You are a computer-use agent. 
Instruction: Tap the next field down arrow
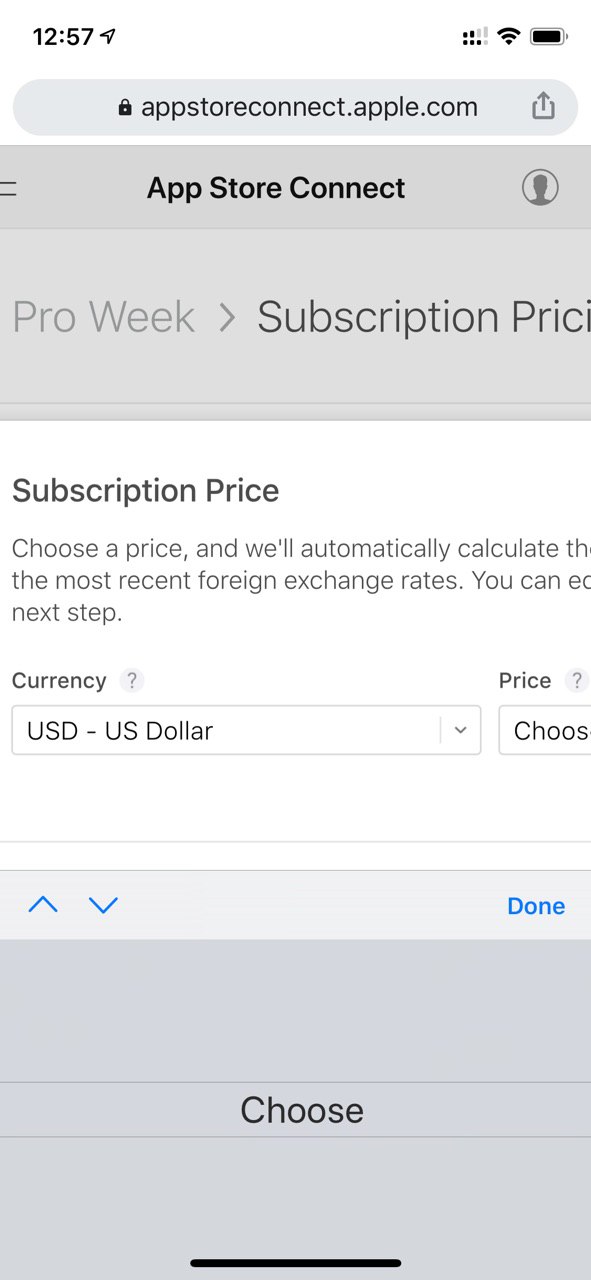click(x=103, y=905)
